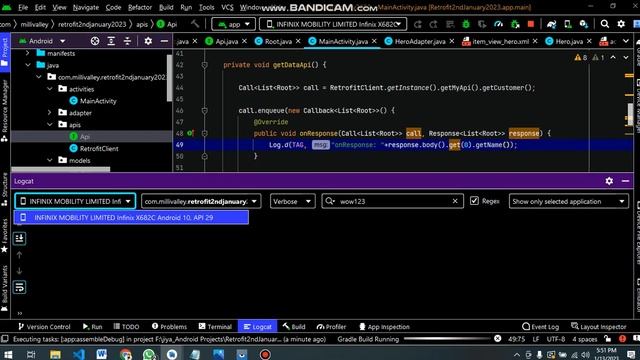Open Search Everywhere magnifier icon
The image size is (640, 360).
click(604, 24)
